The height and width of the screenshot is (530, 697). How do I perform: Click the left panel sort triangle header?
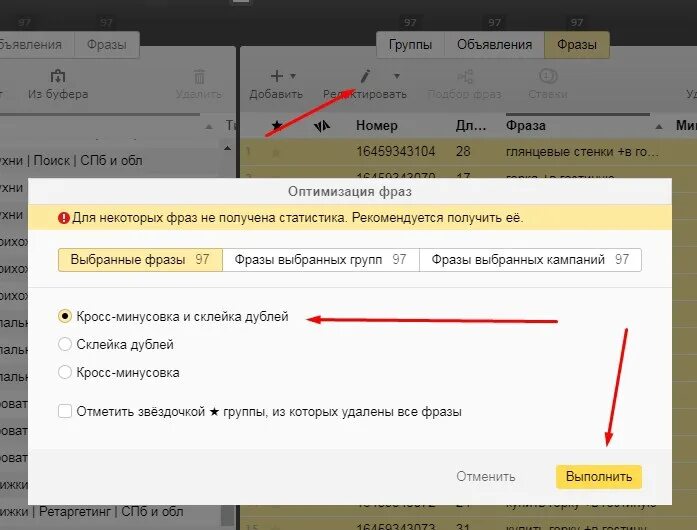(x=208, y=127)
